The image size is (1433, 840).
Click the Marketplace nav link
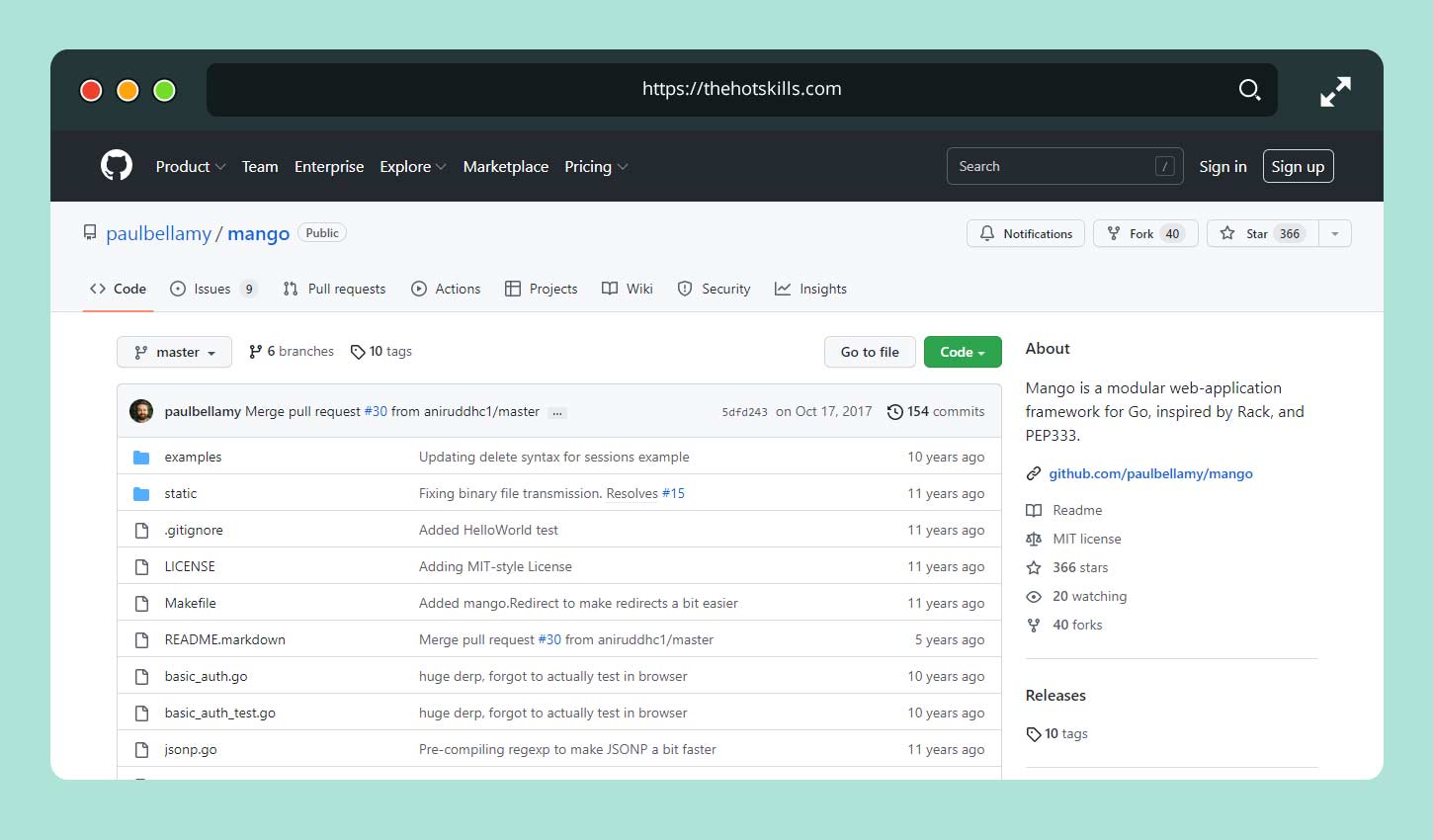506,166
